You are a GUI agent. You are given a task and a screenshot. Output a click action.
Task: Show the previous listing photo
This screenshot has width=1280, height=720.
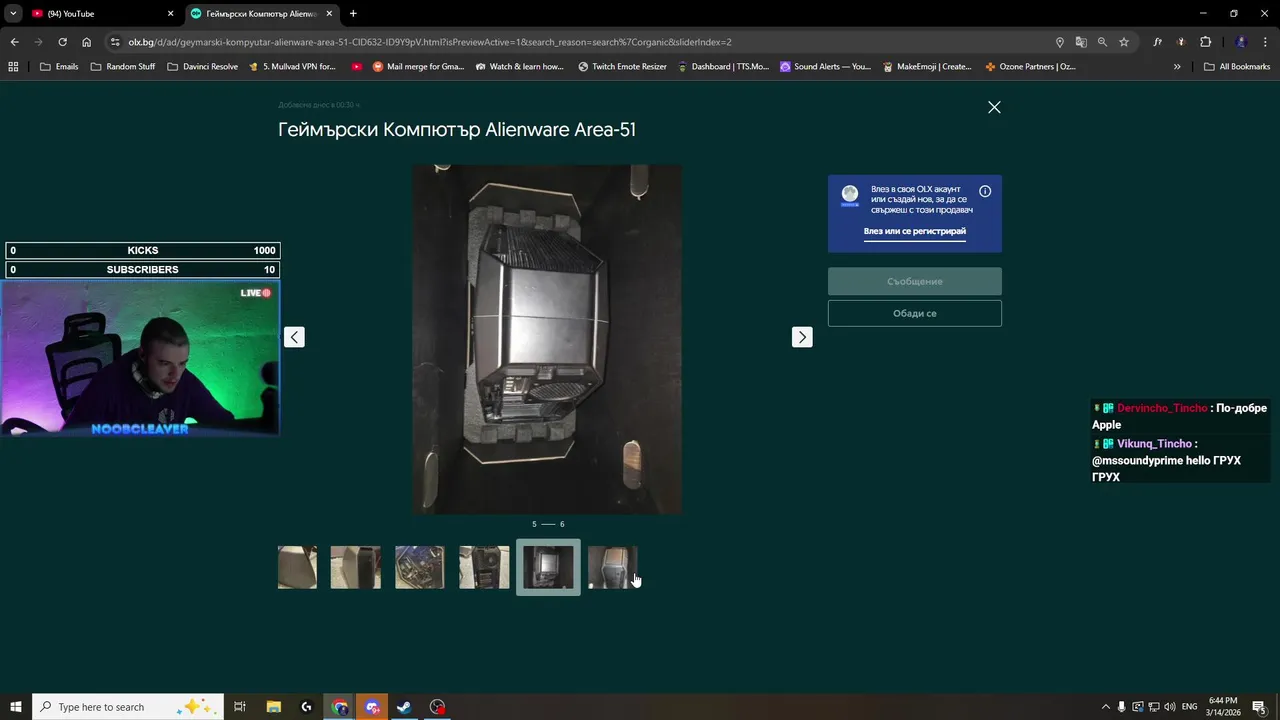(x=294, y=337)
